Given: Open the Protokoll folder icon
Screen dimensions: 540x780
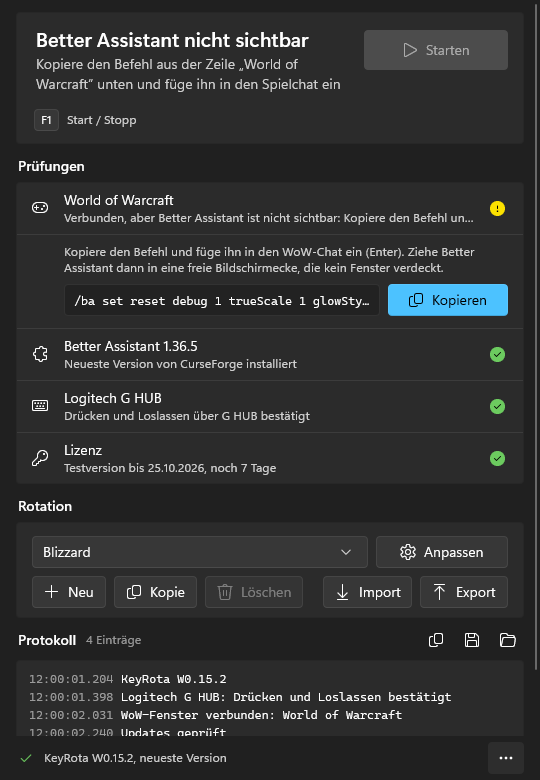Looking at the screenshot, I should 508,640.
